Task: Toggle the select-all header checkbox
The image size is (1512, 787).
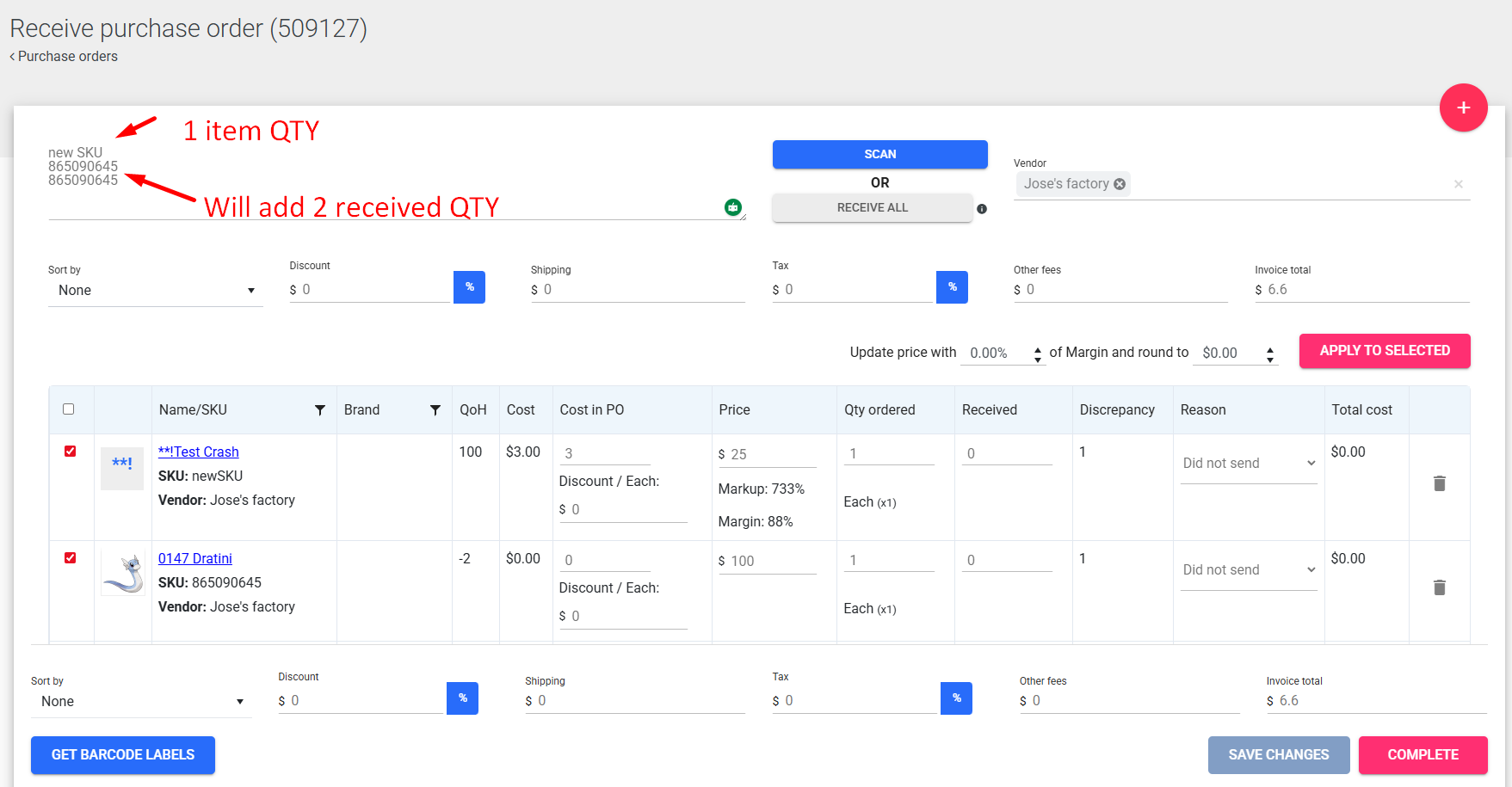Action: 69,409
